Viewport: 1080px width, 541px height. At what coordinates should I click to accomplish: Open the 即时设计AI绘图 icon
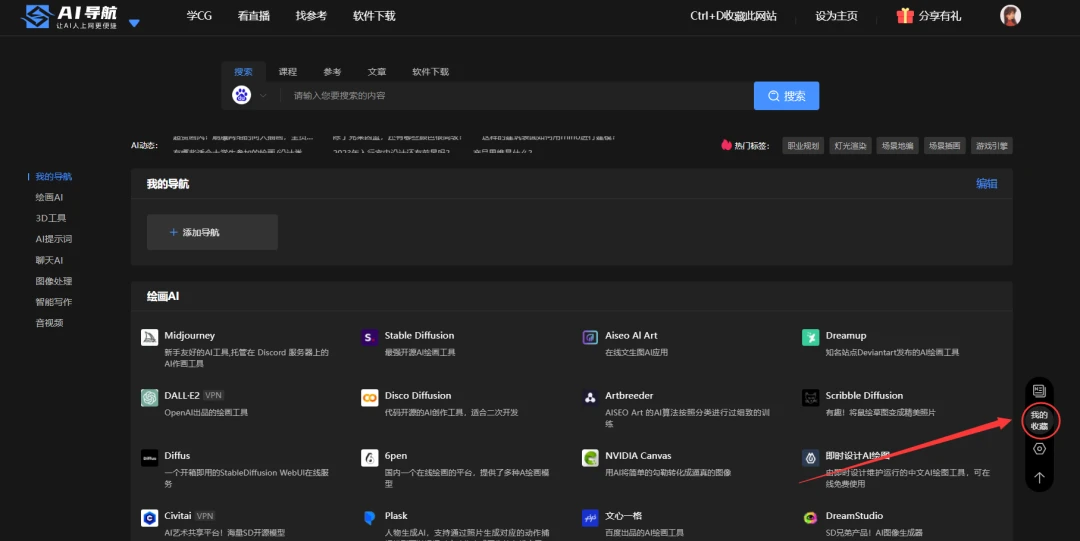(811, 458)
